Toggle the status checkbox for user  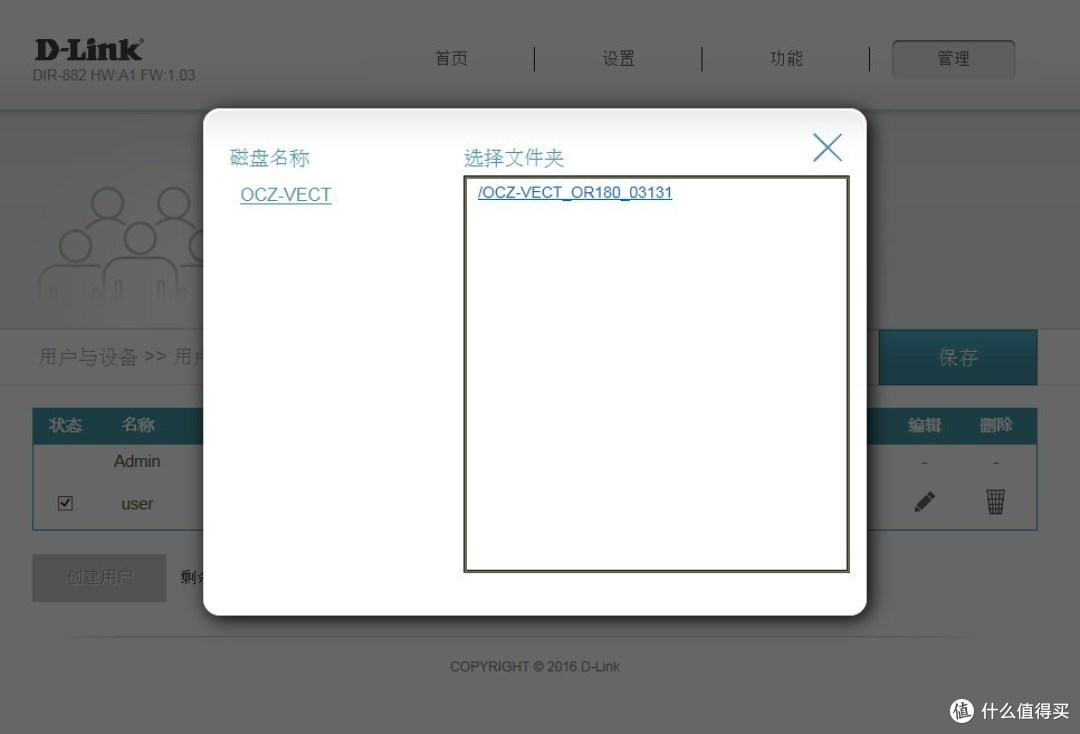(x=65, y=503)
